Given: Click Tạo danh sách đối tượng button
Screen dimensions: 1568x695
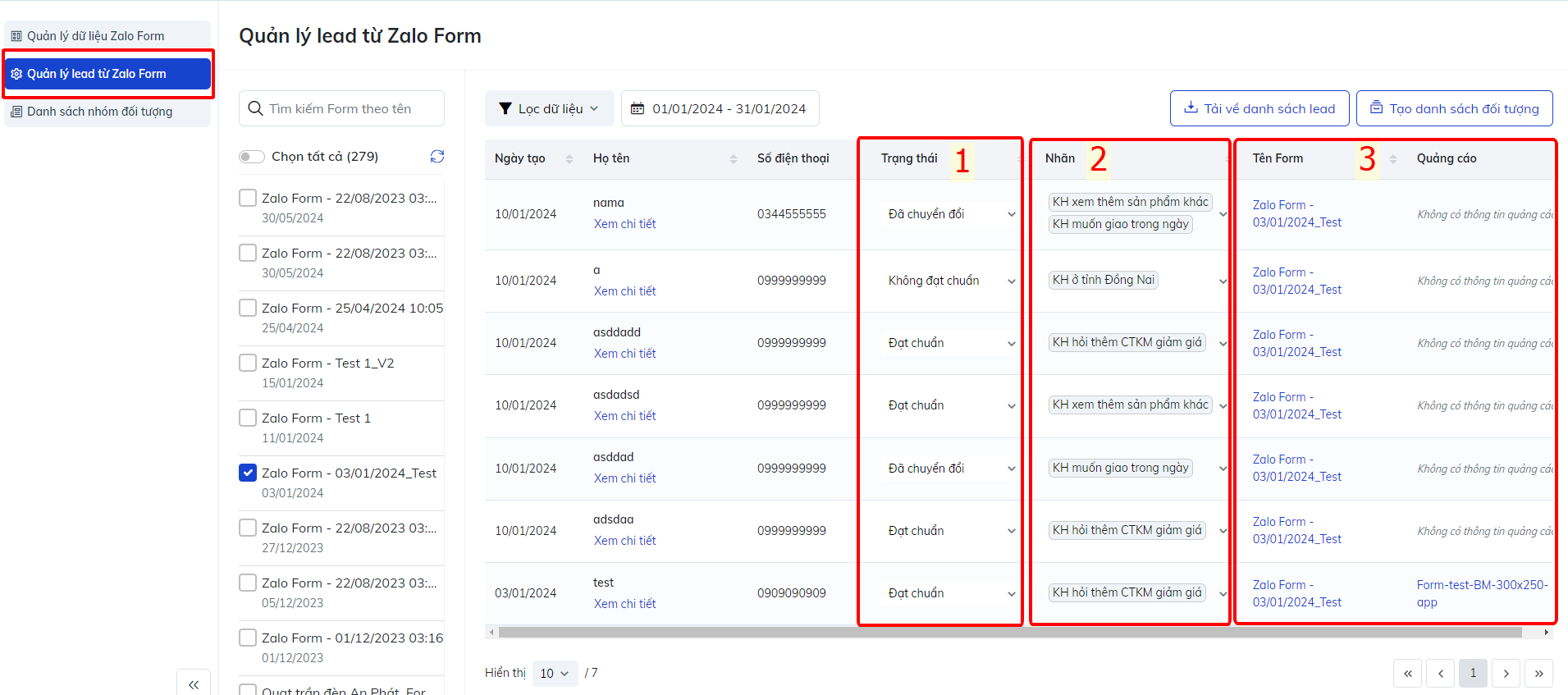Looking at the screenshot, I should pyautogui.click(x=1454, y=108).
